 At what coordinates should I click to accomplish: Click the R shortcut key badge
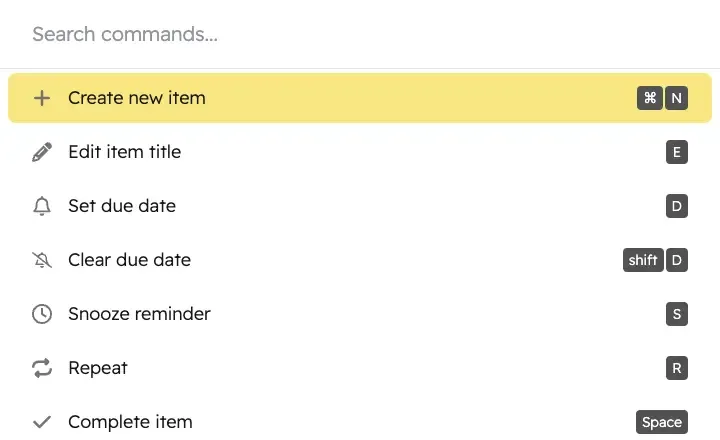click(677, 368)
